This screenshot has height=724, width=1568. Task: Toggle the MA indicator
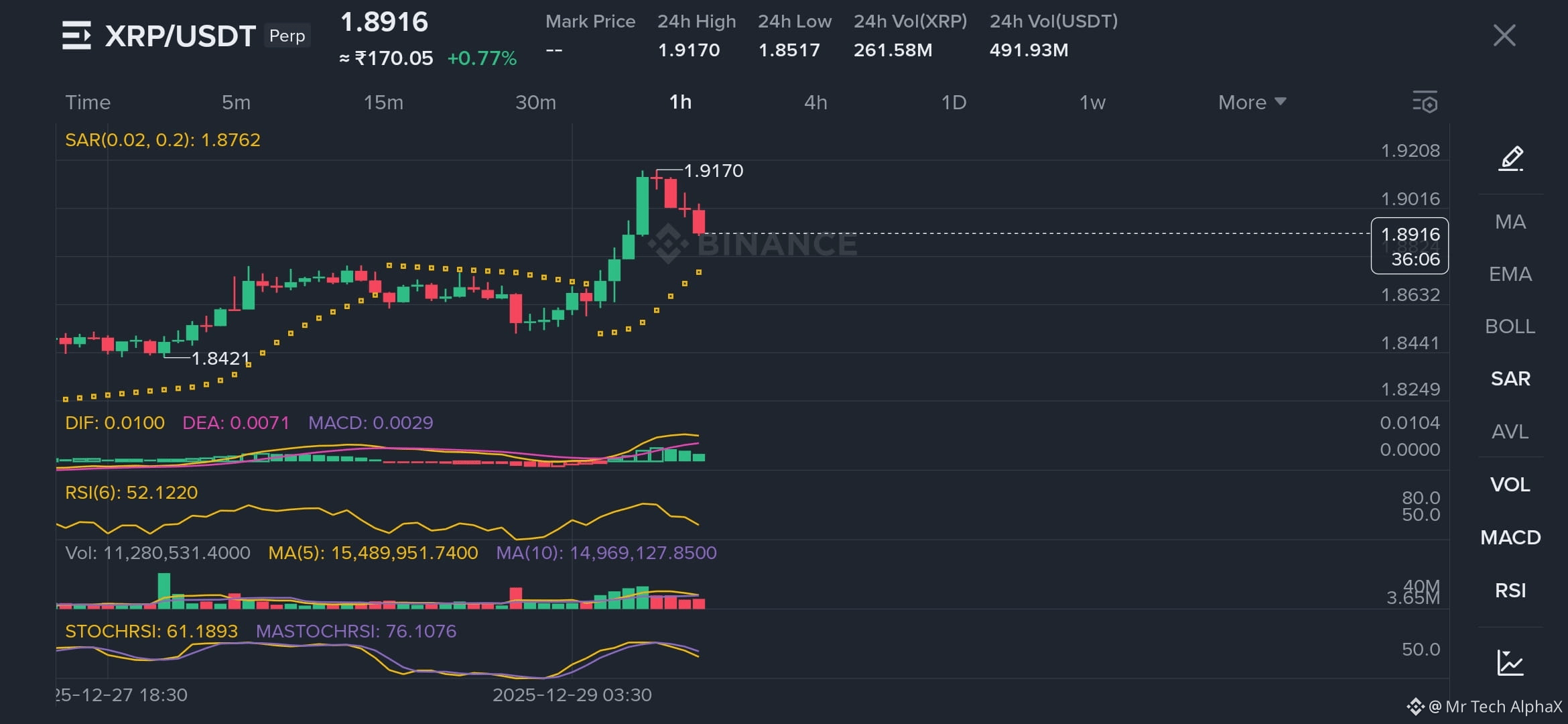coord(1510,222)
